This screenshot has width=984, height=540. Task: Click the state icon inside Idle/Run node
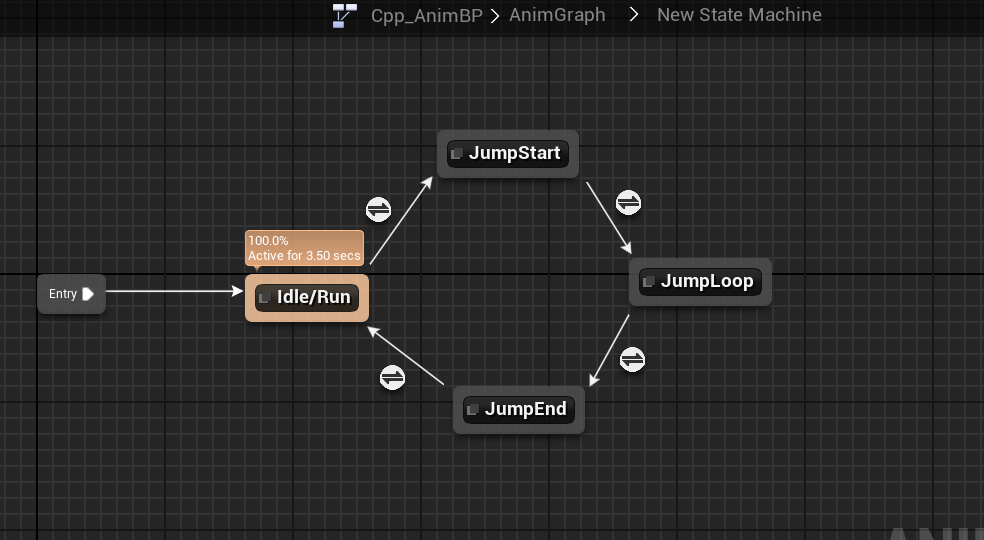(x=265, y=298)
